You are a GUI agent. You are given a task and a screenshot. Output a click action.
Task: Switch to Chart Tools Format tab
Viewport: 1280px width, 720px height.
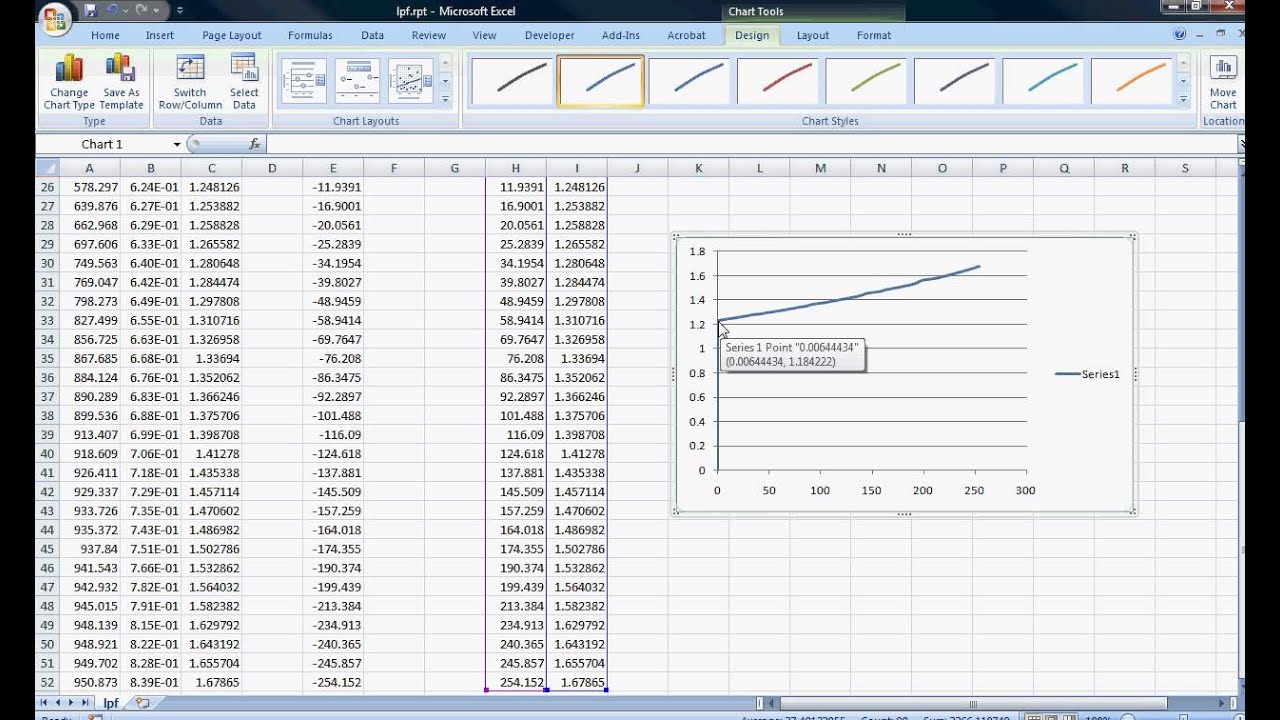click(x=874, y=35)
